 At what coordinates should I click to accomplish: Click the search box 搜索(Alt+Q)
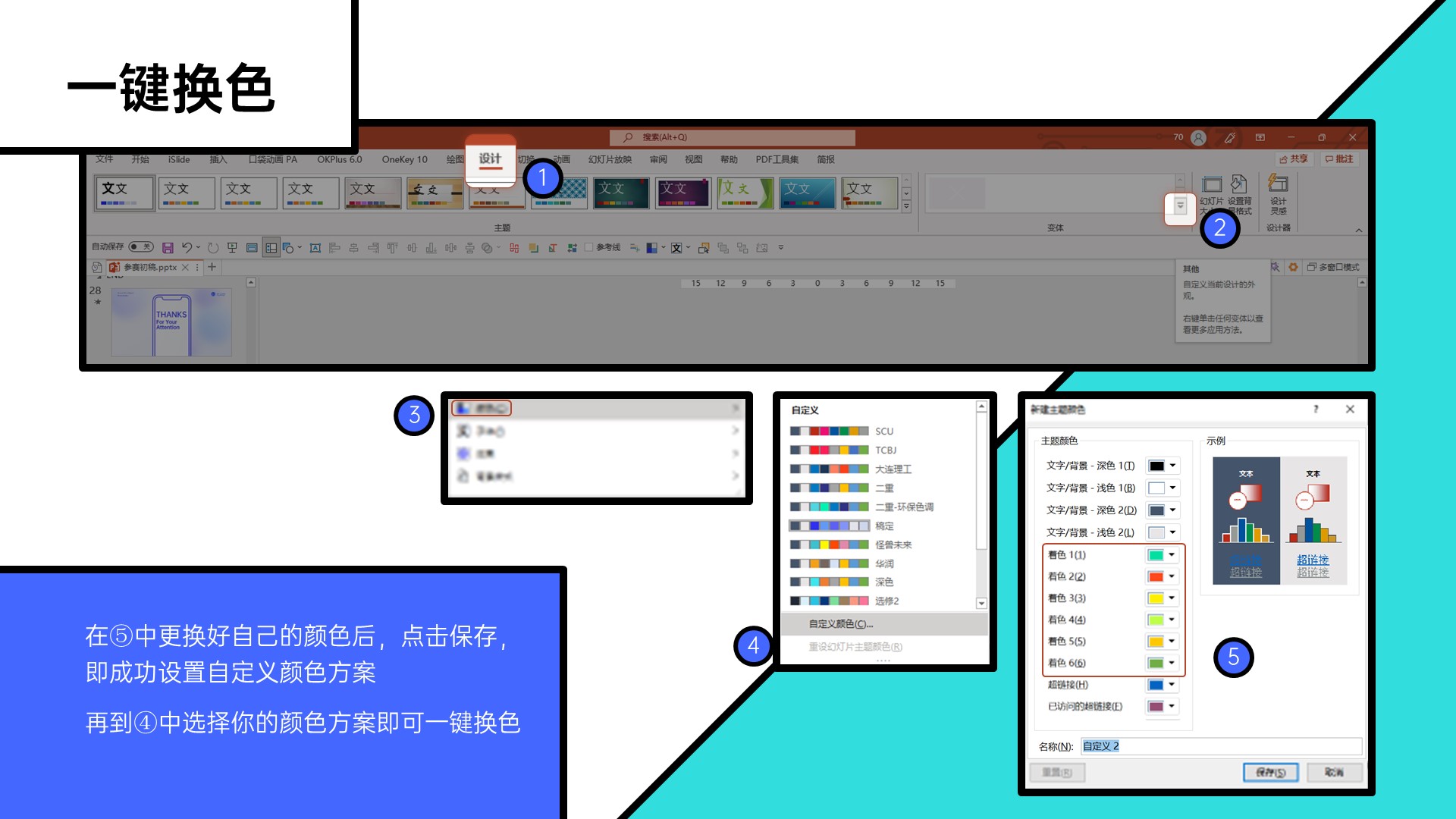point(733,137)
